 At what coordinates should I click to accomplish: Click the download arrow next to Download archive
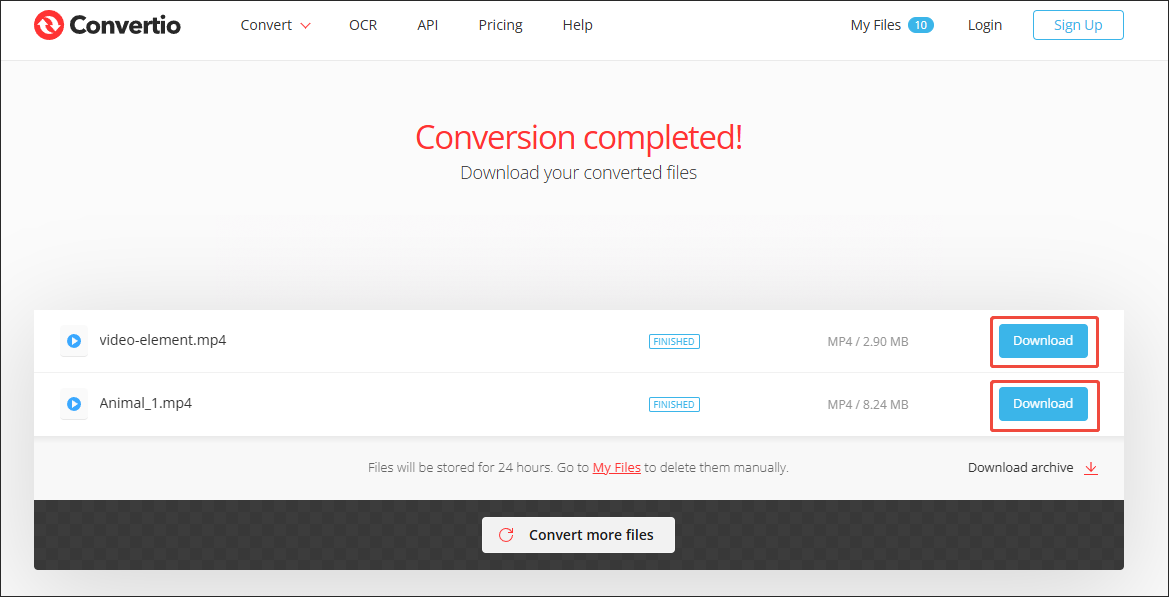(x=1091, y=467)
